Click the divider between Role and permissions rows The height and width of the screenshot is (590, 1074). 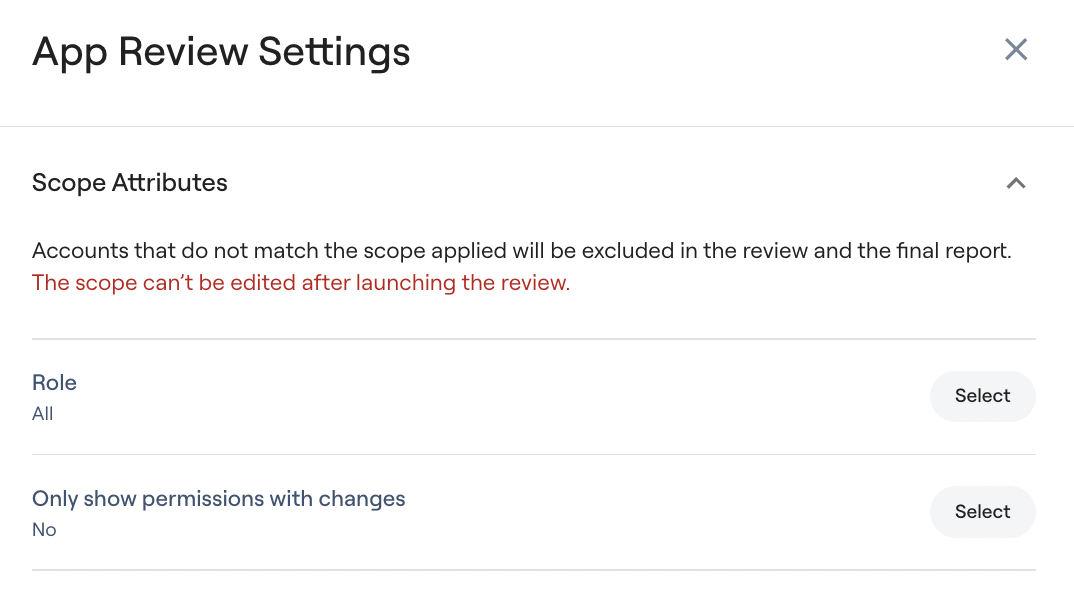coord(534,454)
